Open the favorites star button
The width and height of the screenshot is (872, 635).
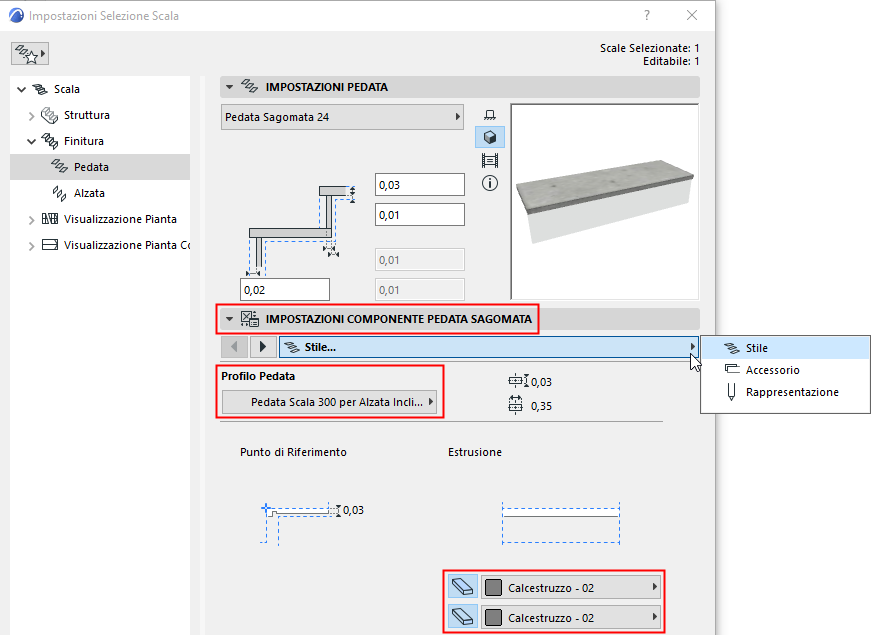point(29,54)
